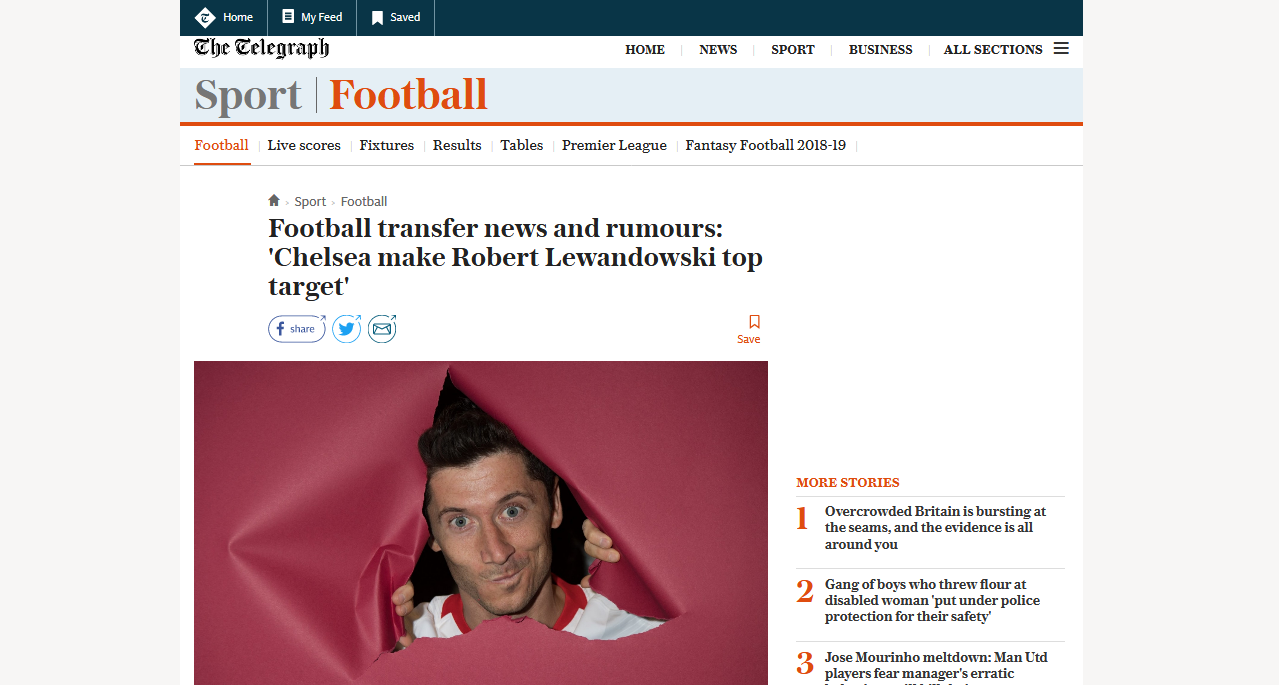Image resolution: width=1279 pixels, height=685 pixels.
Task: Open the News section in header
Action: click(718, 50)
